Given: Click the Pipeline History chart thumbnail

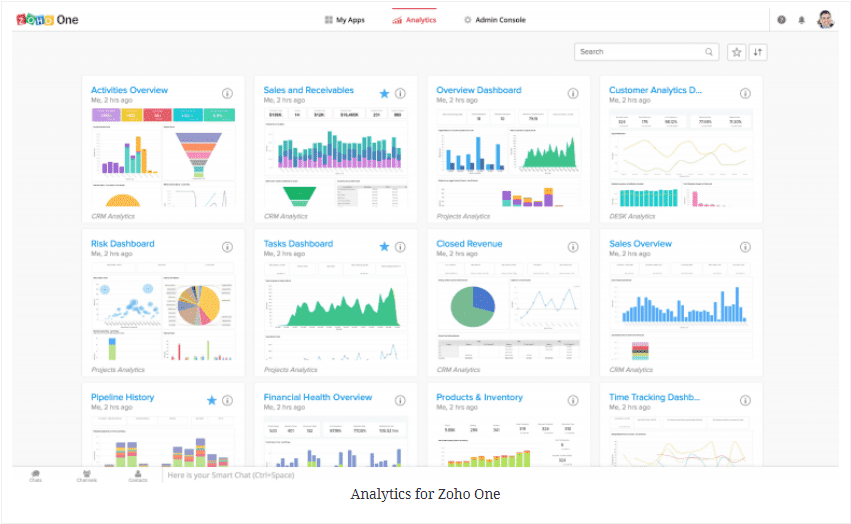Looking at the screenshot, I should tap(163, 441).
